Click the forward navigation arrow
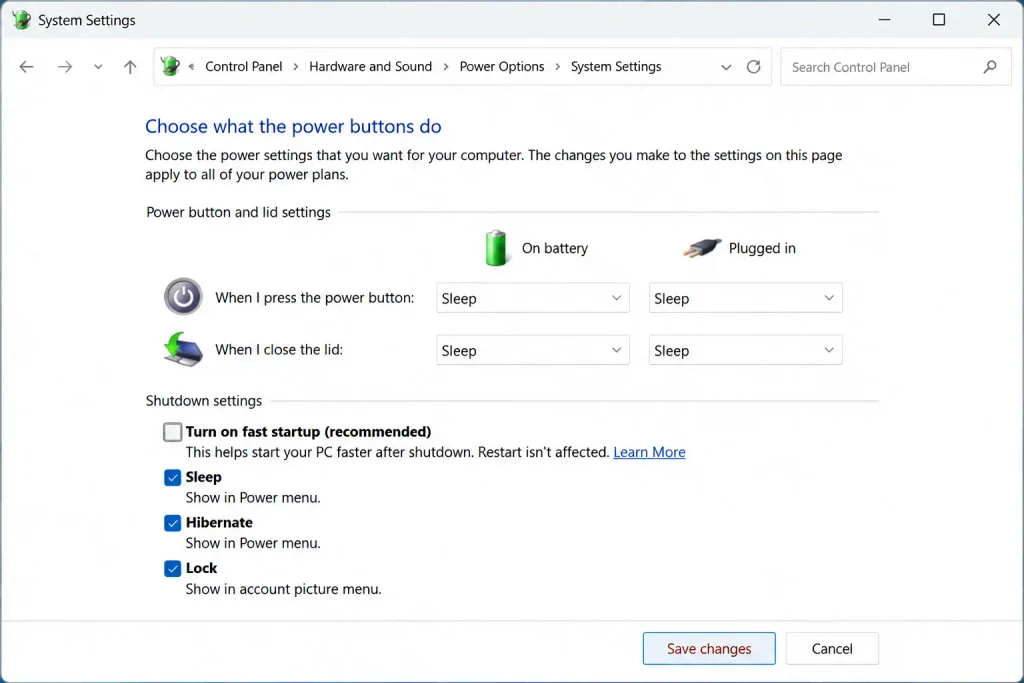Viewport: 1024px width, 683px height. [x=65, y=67]
